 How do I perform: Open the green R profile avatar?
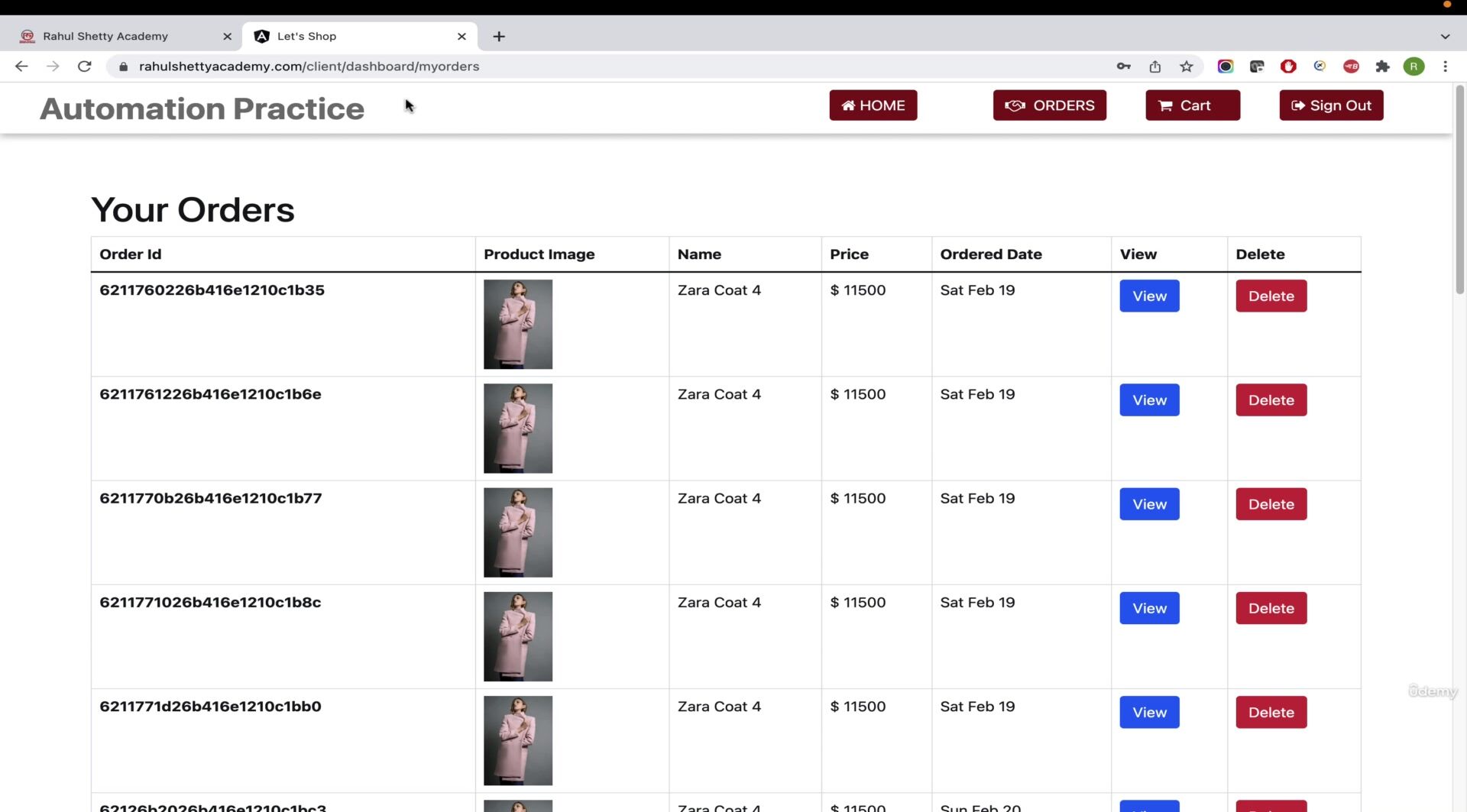(x=1414, y=66)
